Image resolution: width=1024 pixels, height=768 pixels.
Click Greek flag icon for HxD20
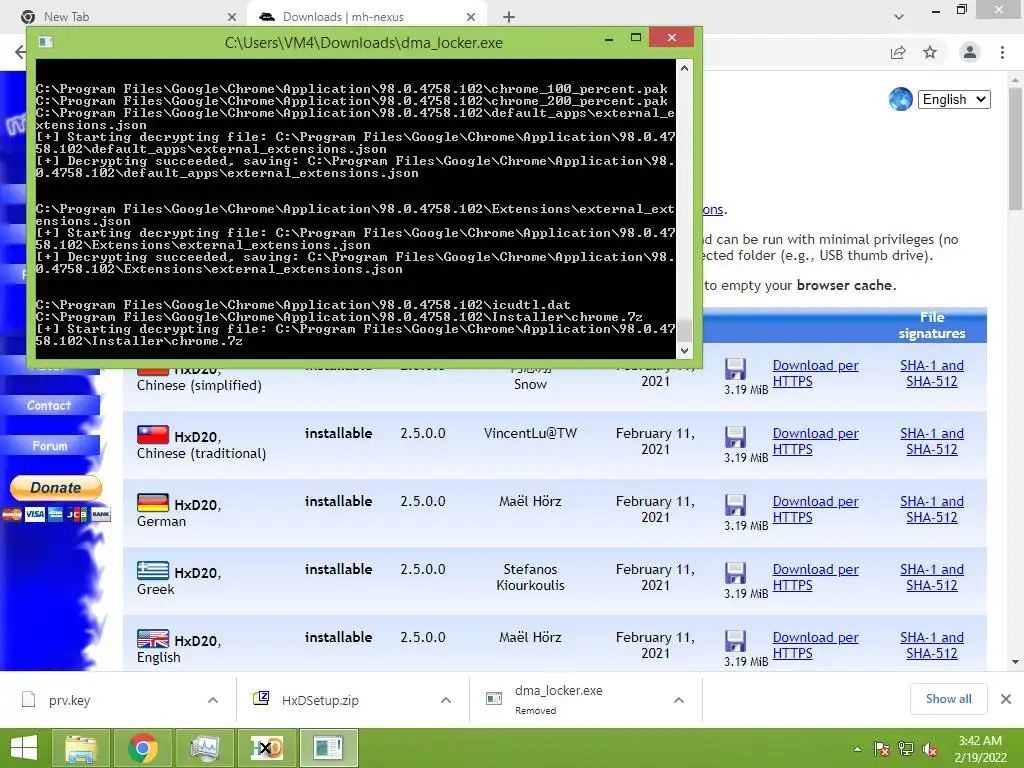tap(153, 570)
